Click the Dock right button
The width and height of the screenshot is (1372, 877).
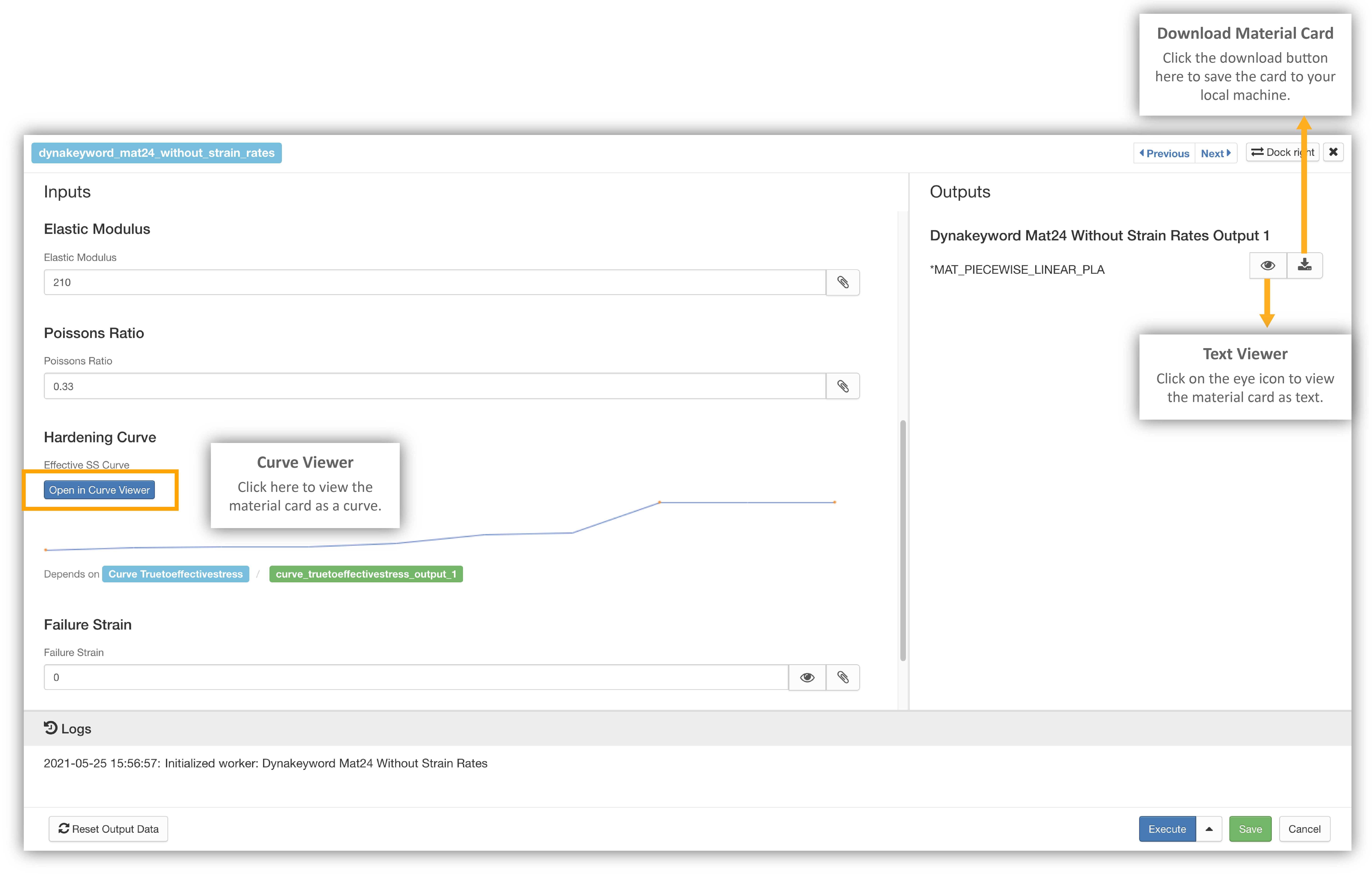(1283, 152)
